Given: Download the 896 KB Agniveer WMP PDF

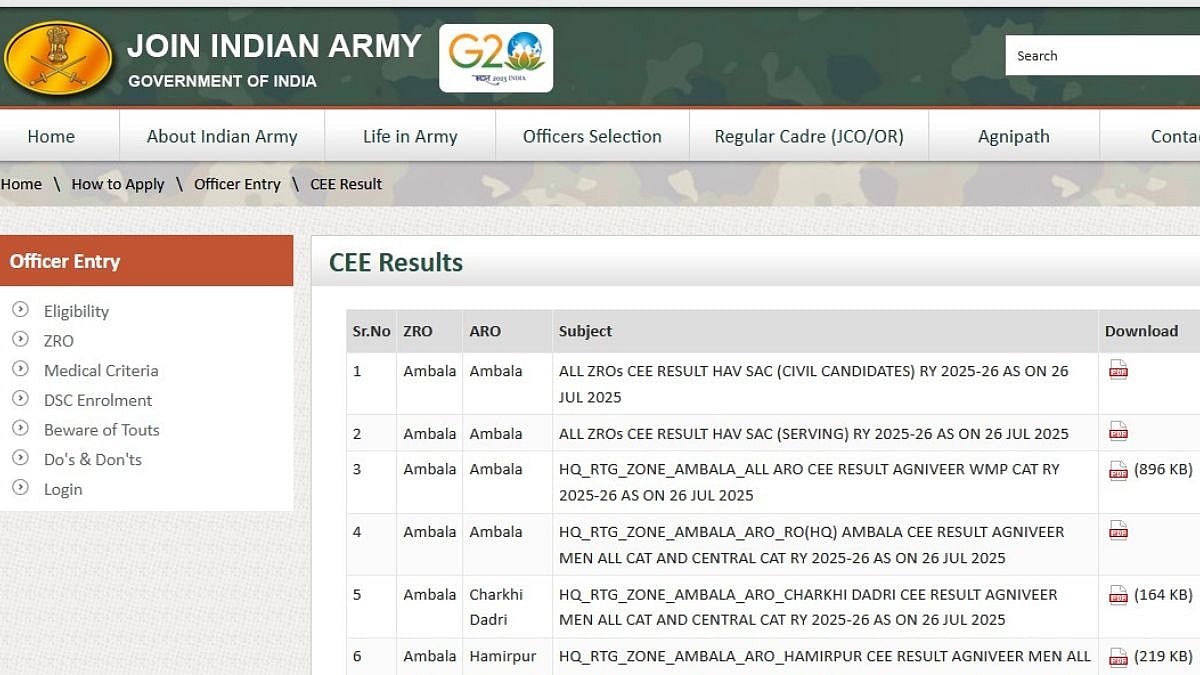Looking at the screenshot, I should [1118, 470].
